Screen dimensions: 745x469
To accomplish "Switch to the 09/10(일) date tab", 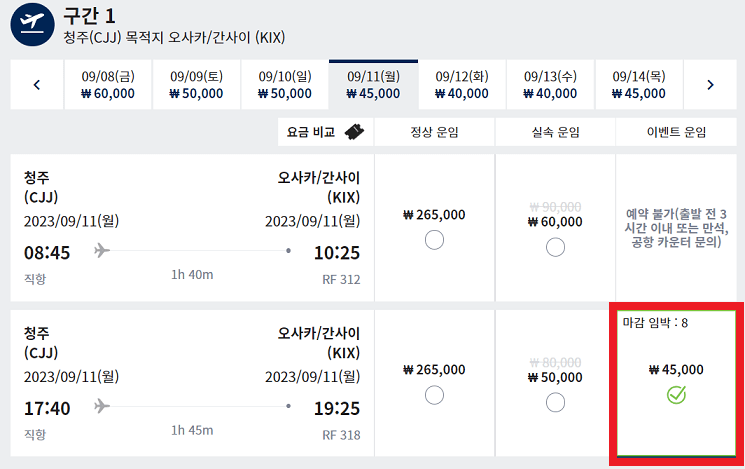I will pos(284,85).
